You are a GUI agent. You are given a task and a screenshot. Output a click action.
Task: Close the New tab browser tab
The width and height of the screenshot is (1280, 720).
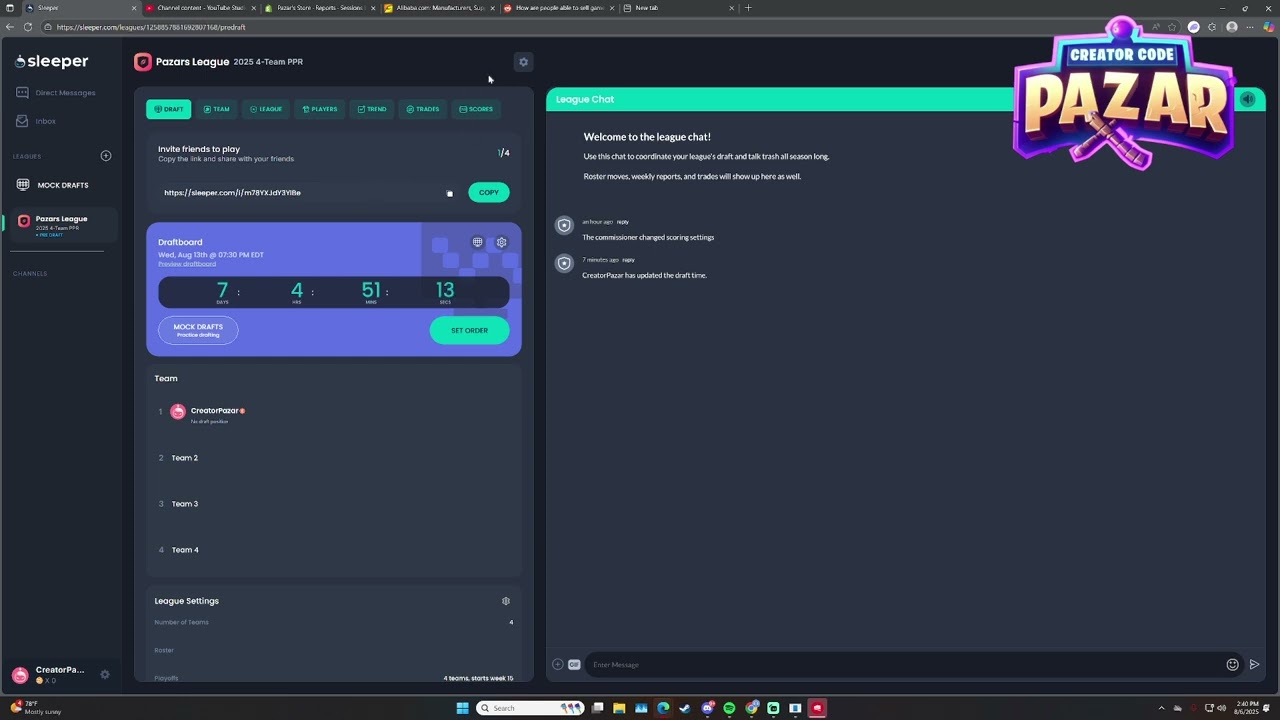point(731,8)
